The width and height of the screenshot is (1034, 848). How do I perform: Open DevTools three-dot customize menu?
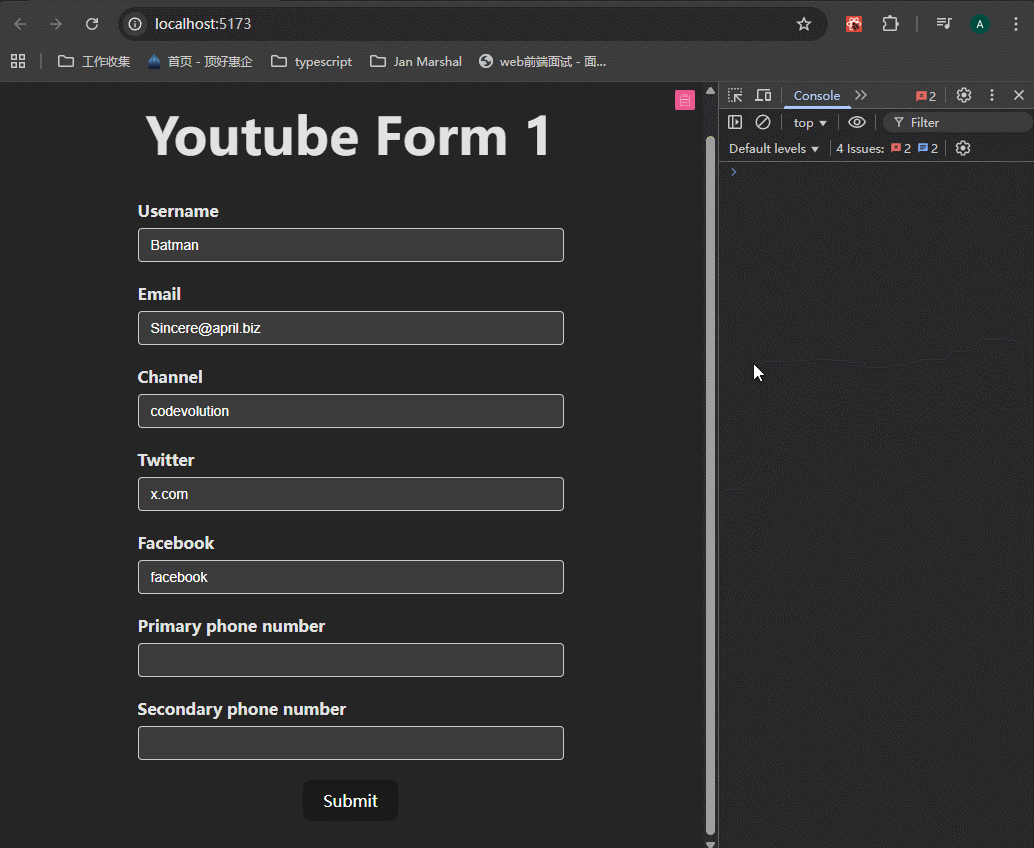point(992,95)
